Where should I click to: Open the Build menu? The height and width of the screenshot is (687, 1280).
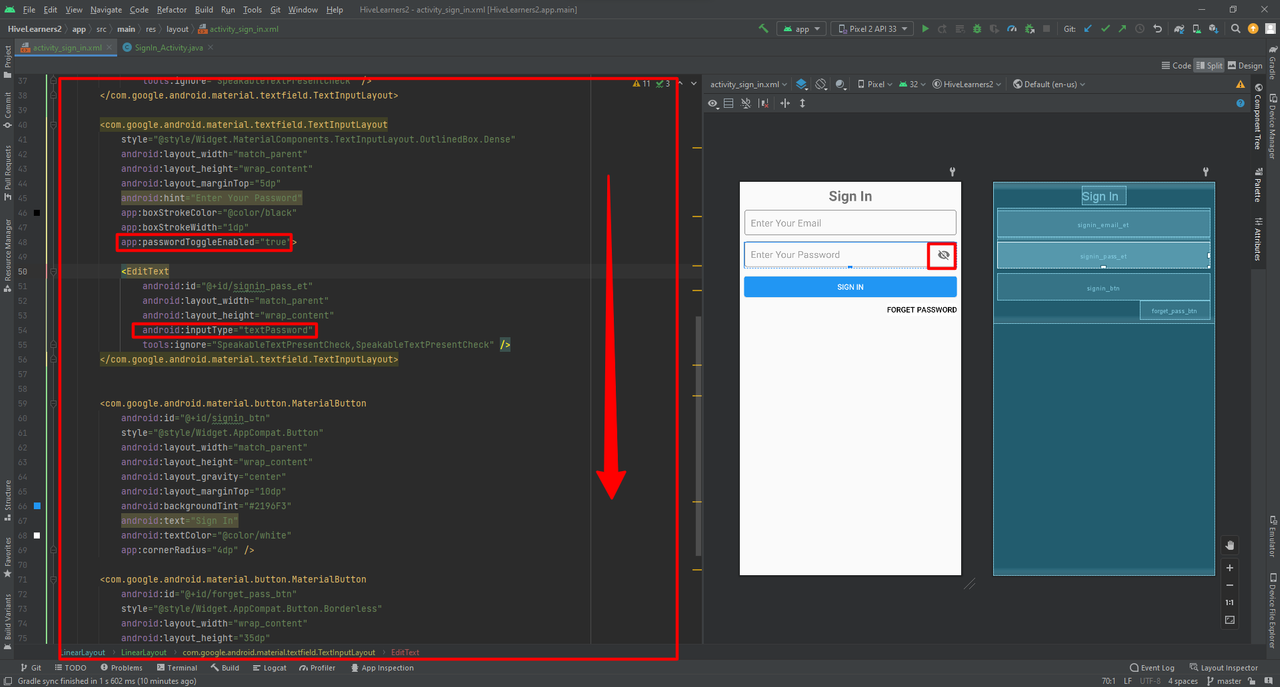(205, 9)
